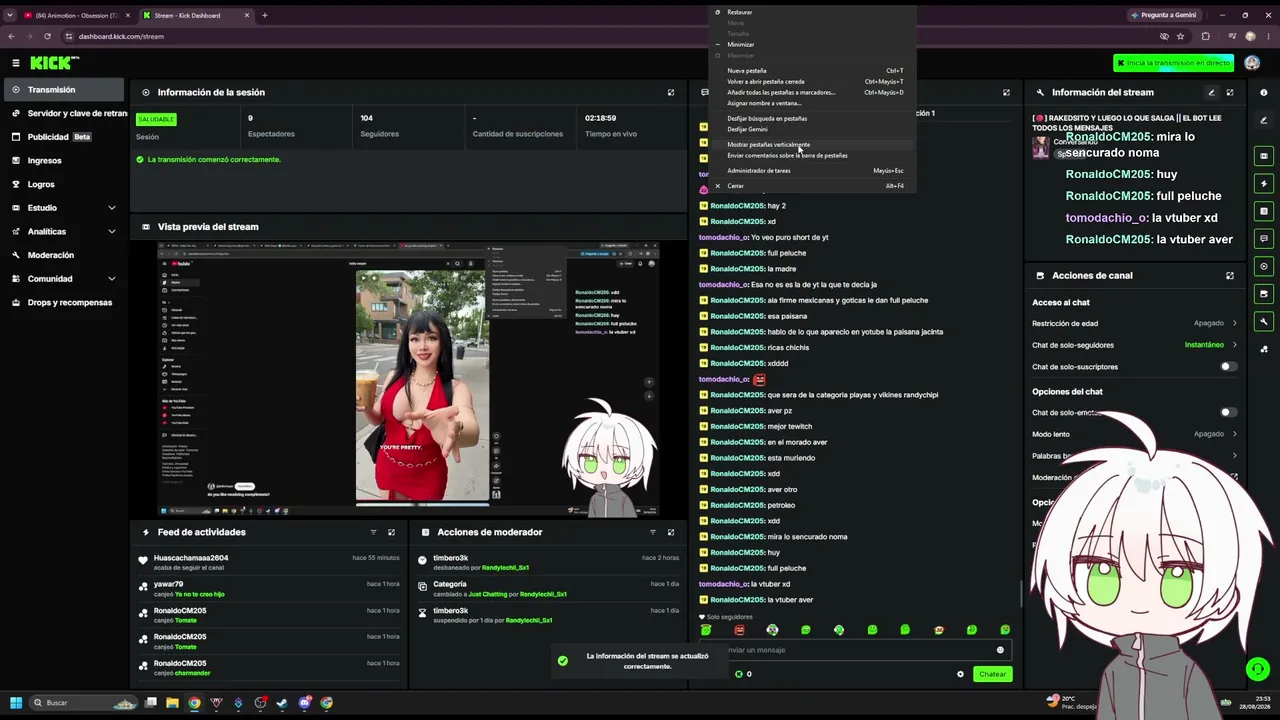Screen dimensions: 1280x720
Task: Open a new browser tab
Action: [x=265, y=15]
